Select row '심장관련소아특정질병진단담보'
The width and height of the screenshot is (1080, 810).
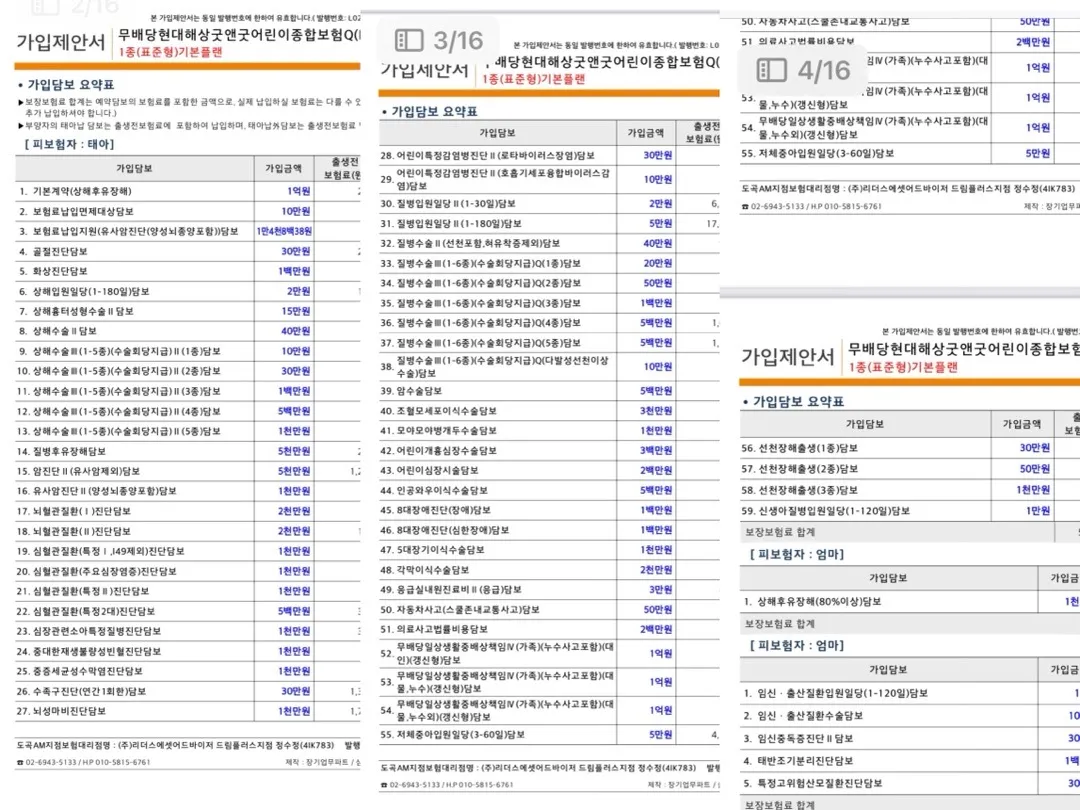point(187,631)
